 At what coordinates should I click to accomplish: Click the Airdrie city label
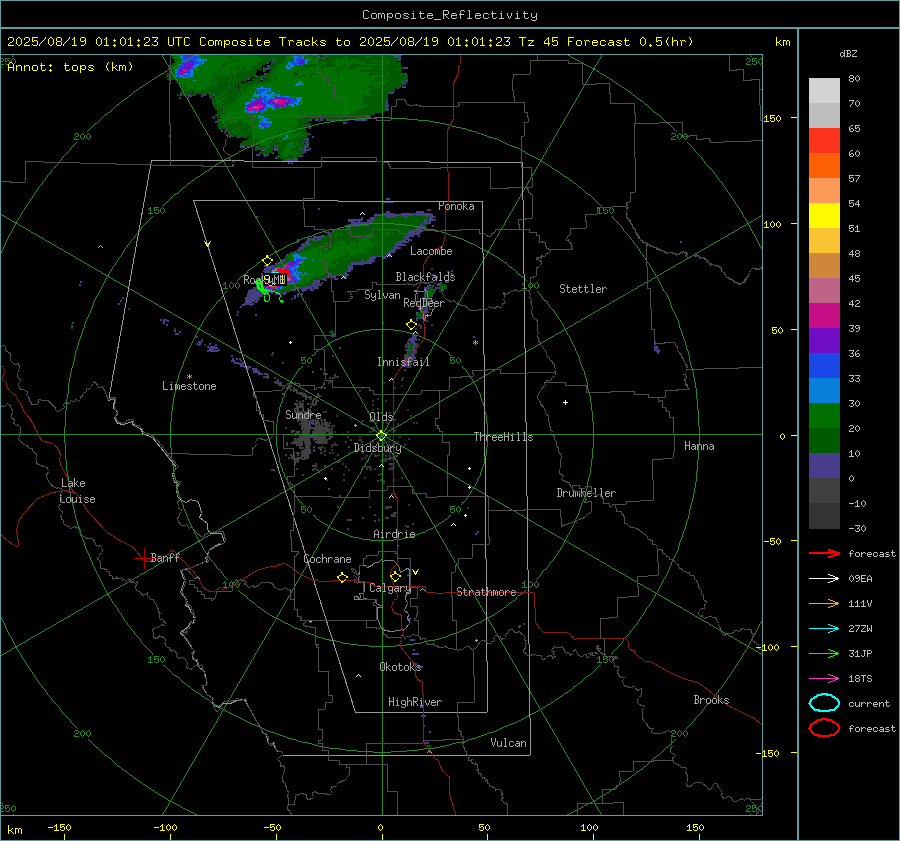click(x=394, y=534)
